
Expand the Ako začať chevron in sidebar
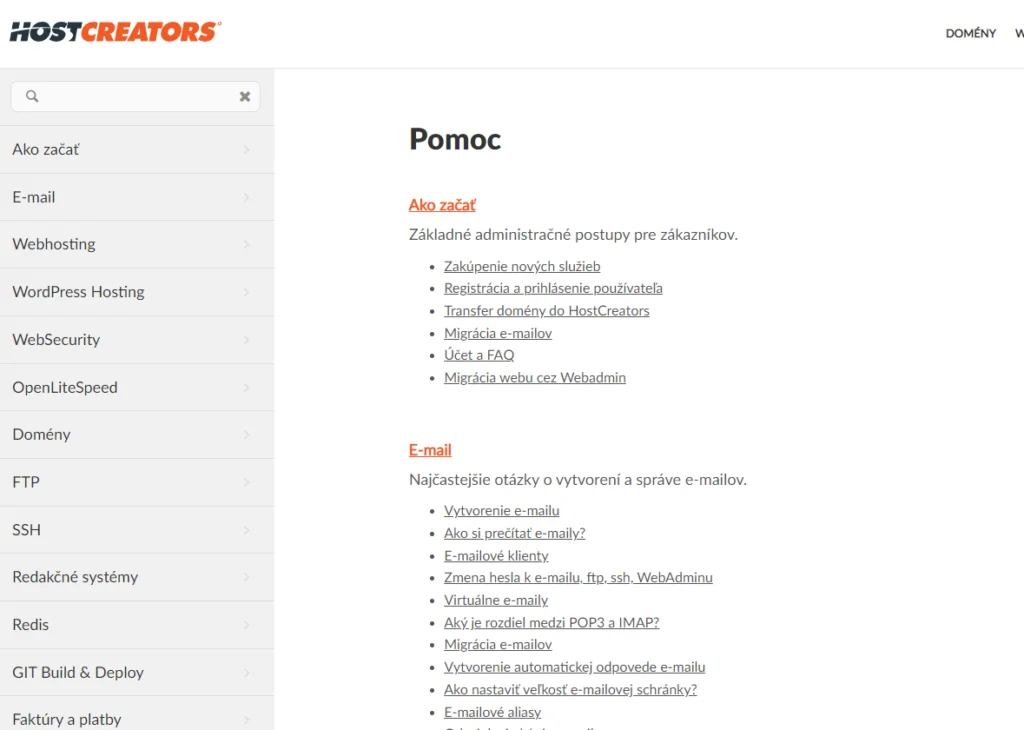247,150
